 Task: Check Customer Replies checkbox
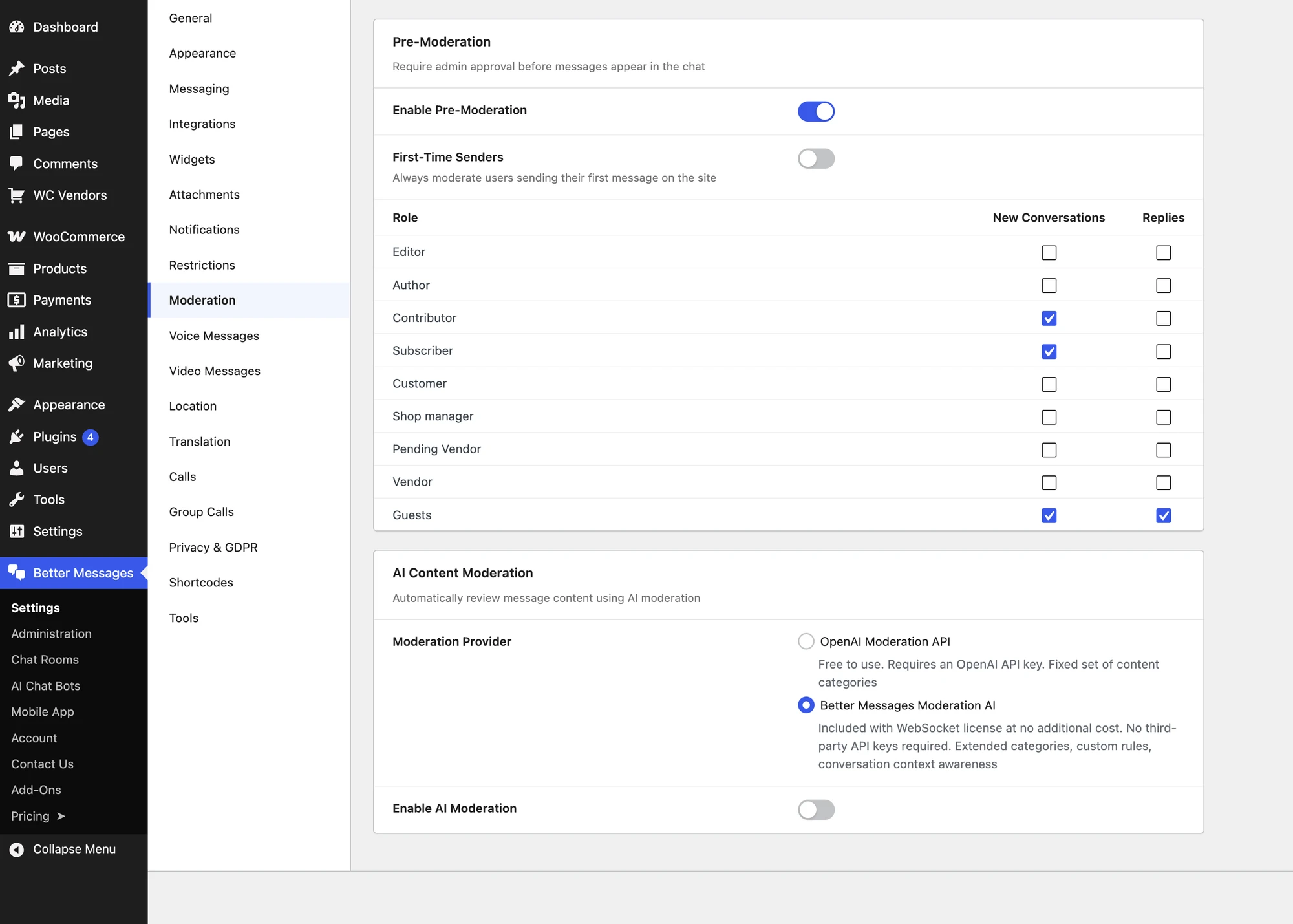coord(1163,384)
